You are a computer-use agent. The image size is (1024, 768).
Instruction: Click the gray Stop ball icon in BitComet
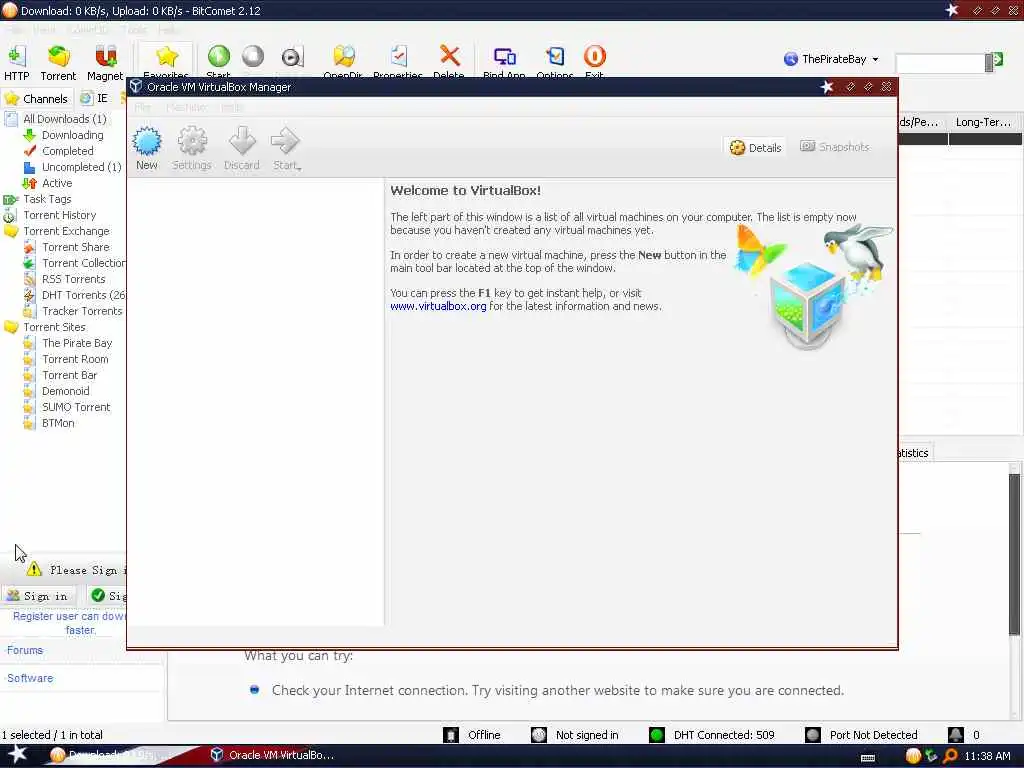[253, 57]
